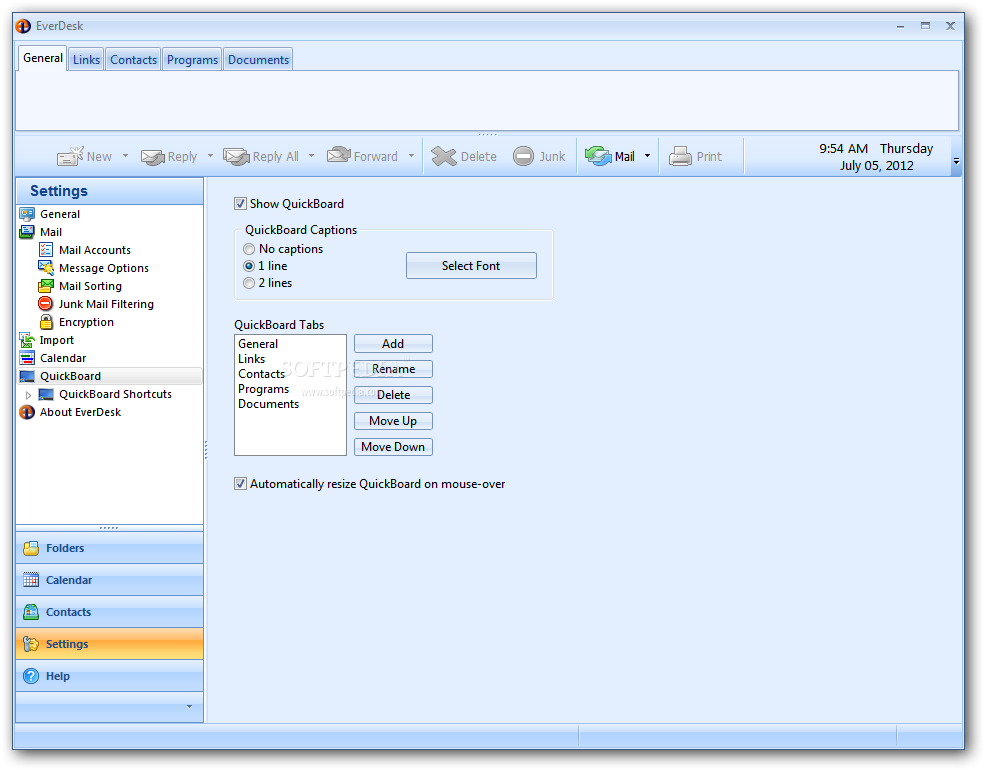This screenshot has width=985, height=770.
Task: Expand the QuickBoard Shortcuts tree node
Action: (28, 395)
